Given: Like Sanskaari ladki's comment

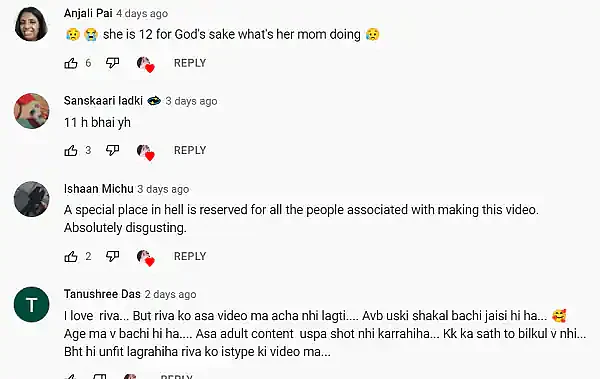Looking at the screenshot, I should (71, 150).
